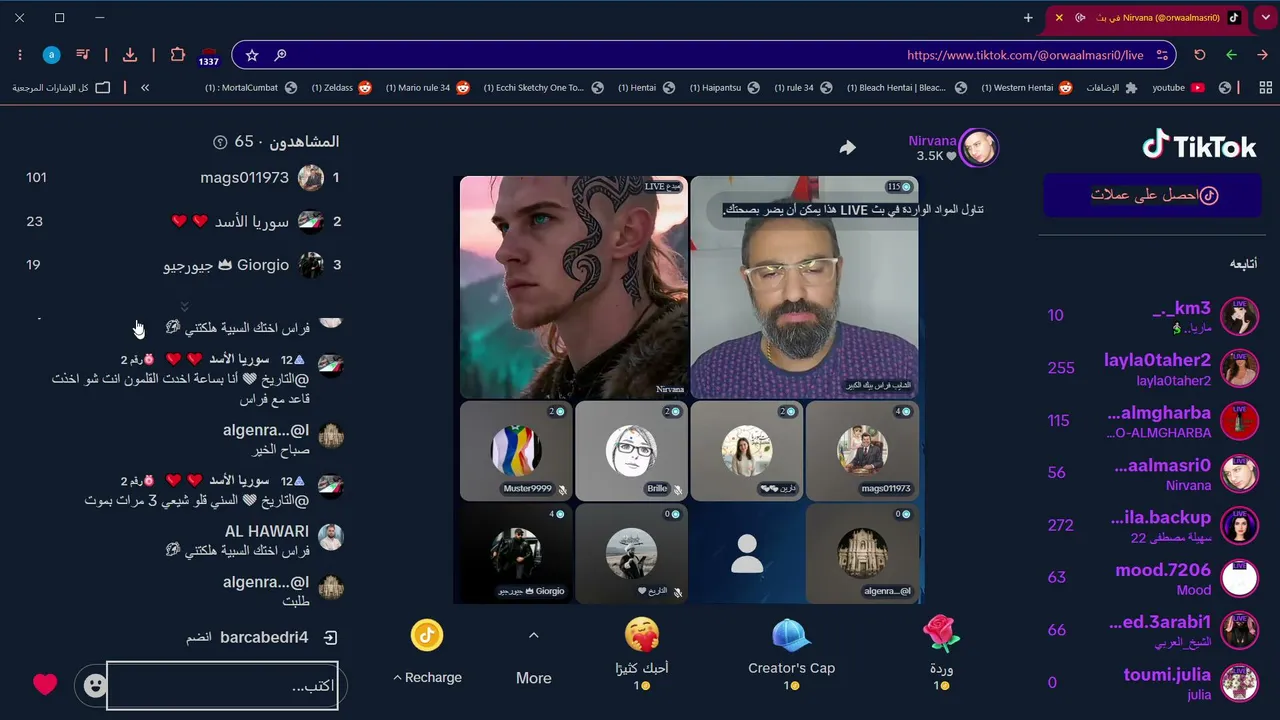Open the zoom magnifier icon in address bar
This screenshot has width=1280, height=720.
coord(280,55)
